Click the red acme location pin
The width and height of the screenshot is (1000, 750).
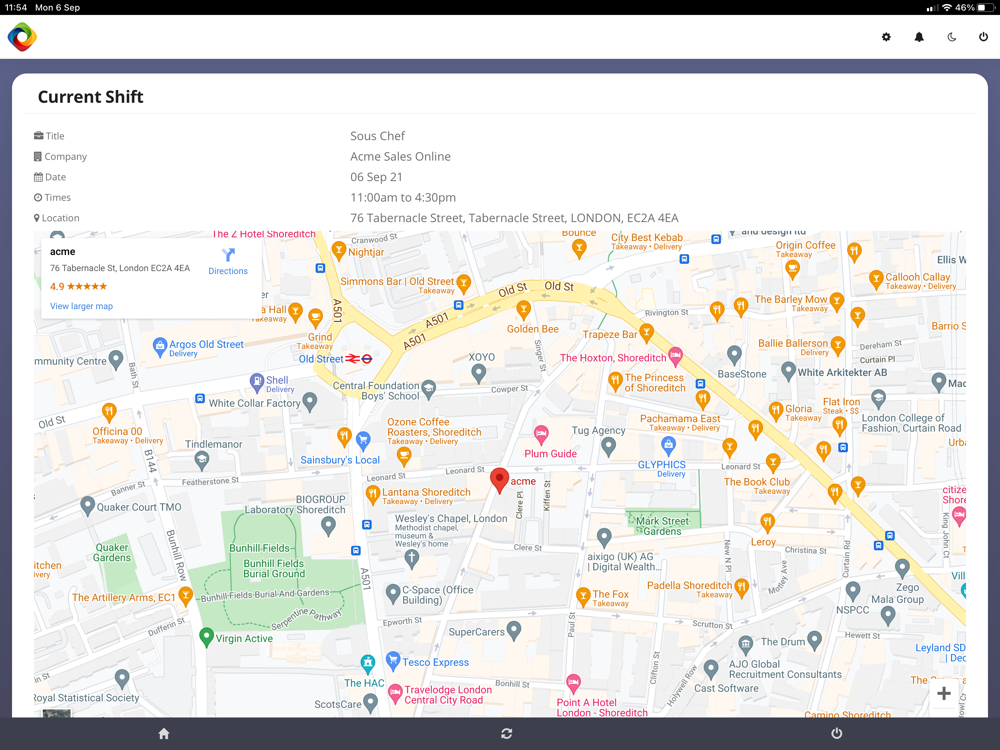pos(499,481)
